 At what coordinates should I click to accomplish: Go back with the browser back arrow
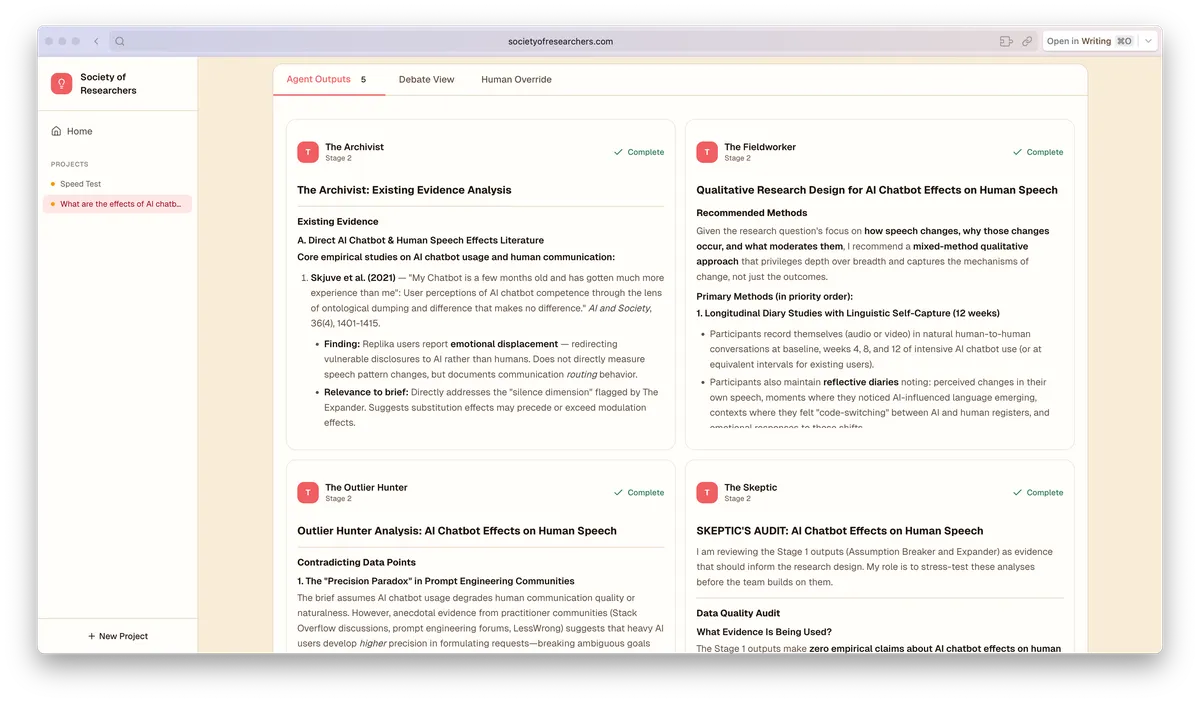pos(96,41)
